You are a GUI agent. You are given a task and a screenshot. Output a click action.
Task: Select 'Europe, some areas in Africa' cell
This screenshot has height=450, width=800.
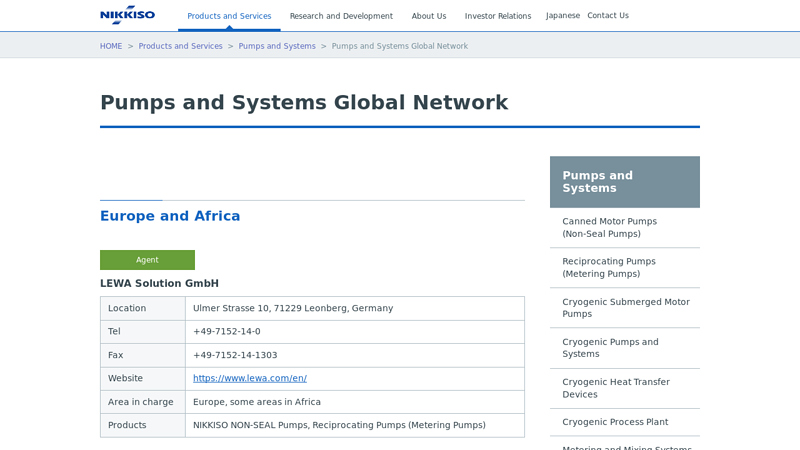[x=355, y=402]
